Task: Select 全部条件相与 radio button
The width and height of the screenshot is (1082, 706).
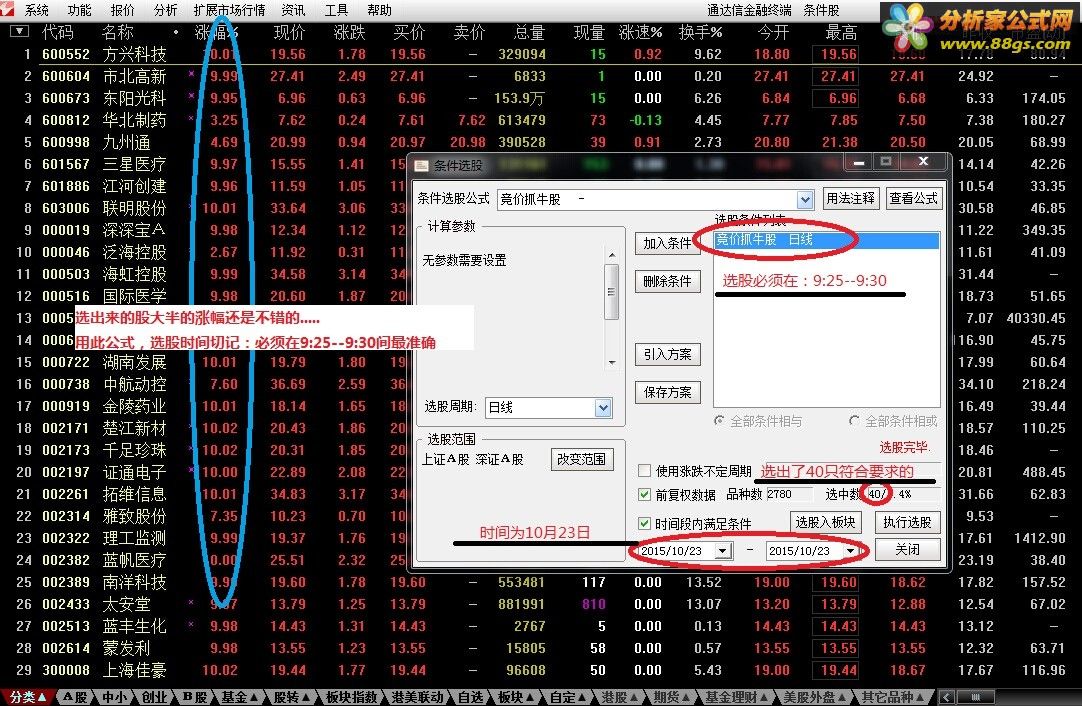Action: coord(720,420)
